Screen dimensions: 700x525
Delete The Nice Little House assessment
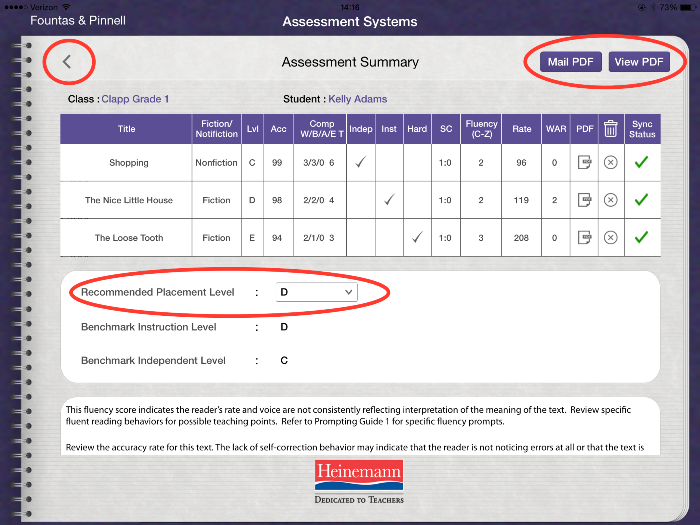(610, 200)
